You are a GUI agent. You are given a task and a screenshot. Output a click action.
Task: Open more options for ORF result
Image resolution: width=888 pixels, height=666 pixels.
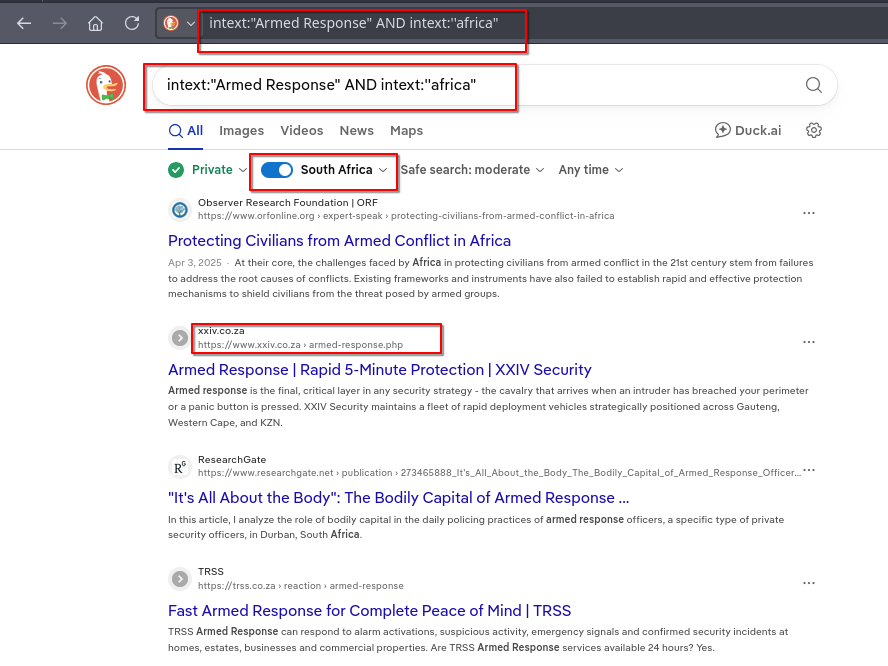click(809, 213)
